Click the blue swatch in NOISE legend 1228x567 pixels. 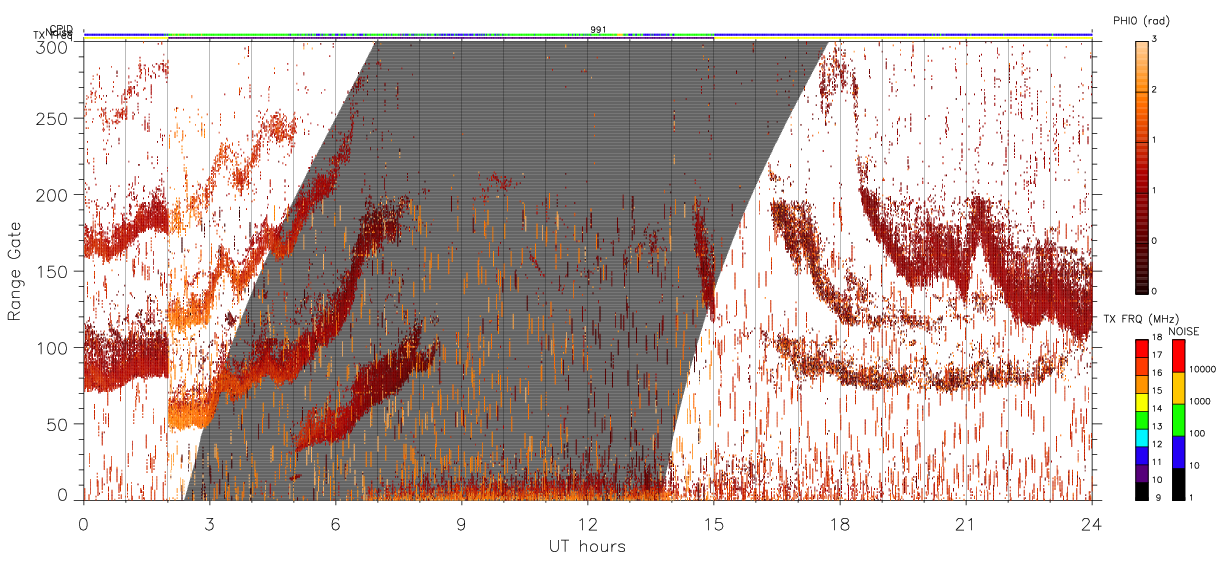(x=1177, y=452)
